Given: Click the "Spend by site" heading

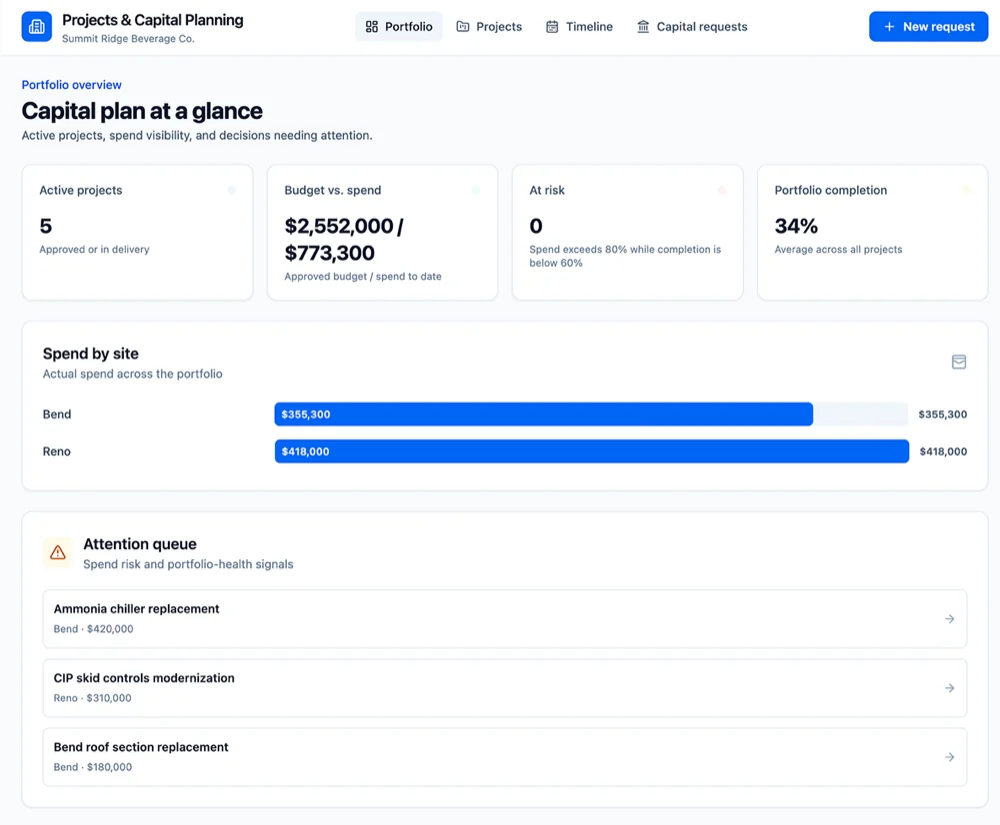Looking at the screenshot, I should 91,354.
